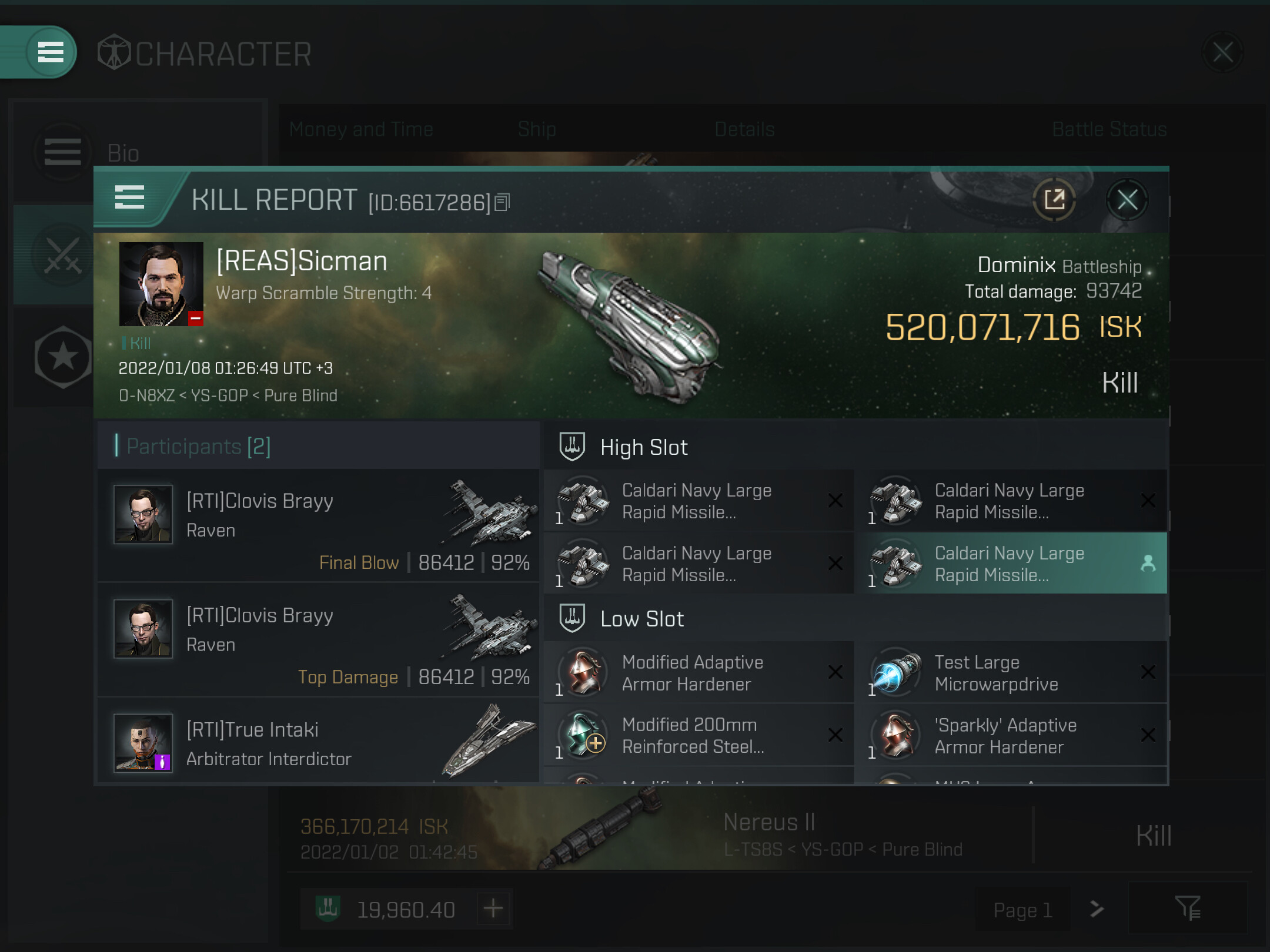Image resolution: width=1270 pixels, height=952 pixels.
Task: Select True Intaki Arbitrator Interdictor participant
Action: coord(318,742)
